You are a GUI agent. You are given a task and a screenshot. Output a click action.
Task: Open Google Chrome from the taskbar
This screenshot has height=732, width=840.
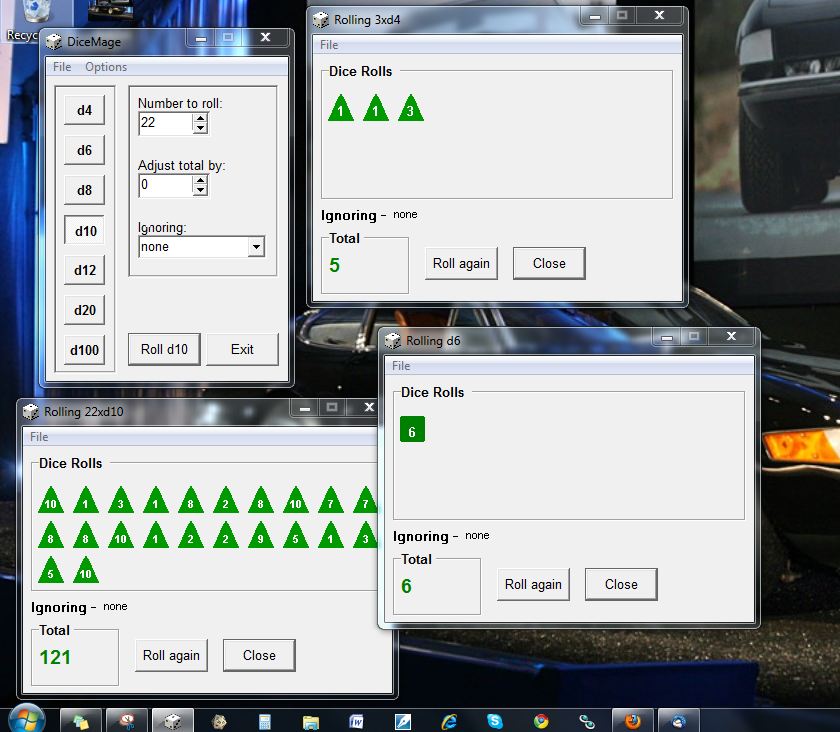541,720
